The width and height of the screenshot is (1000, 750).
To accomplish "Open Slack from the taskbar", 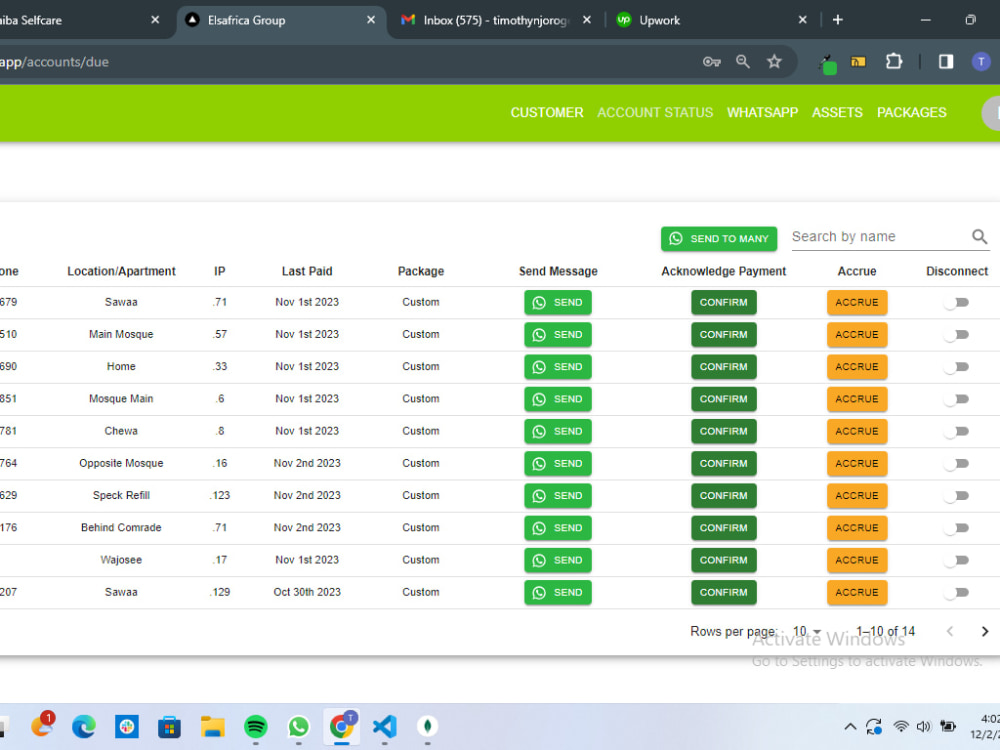I will click(126, 726).
